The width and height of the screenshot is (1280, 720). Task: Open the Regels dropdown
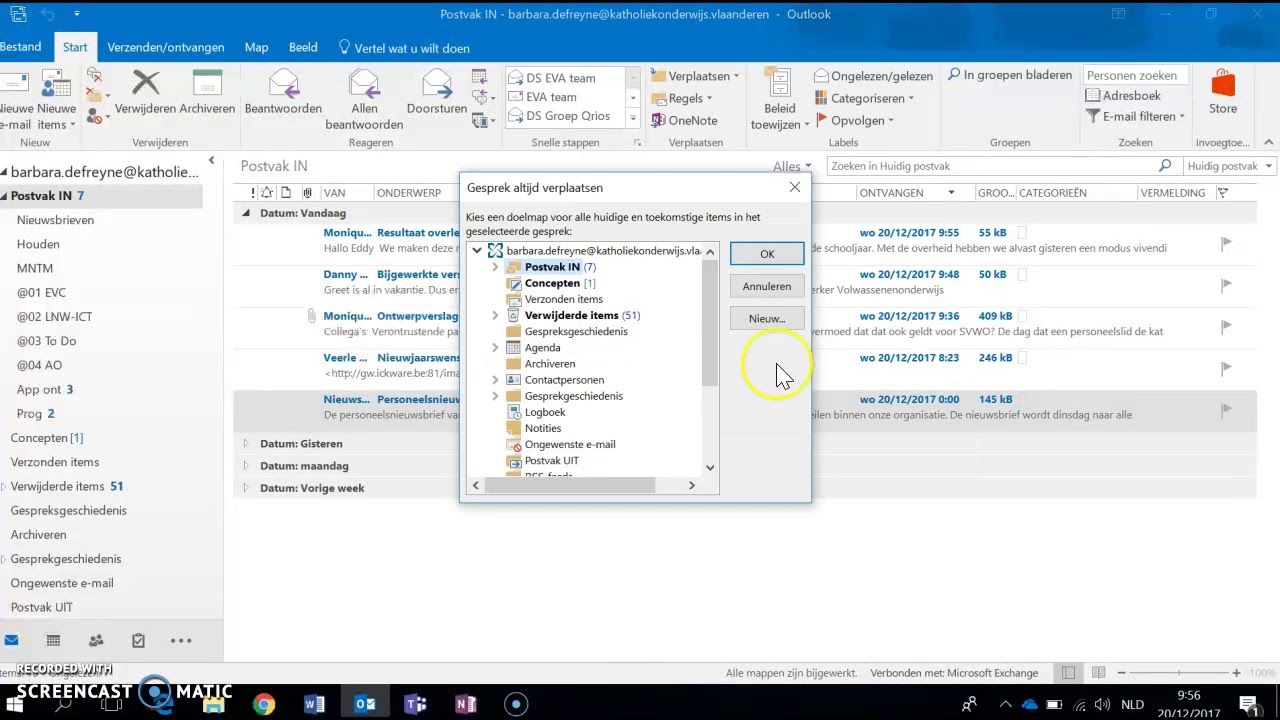[682, 98]
